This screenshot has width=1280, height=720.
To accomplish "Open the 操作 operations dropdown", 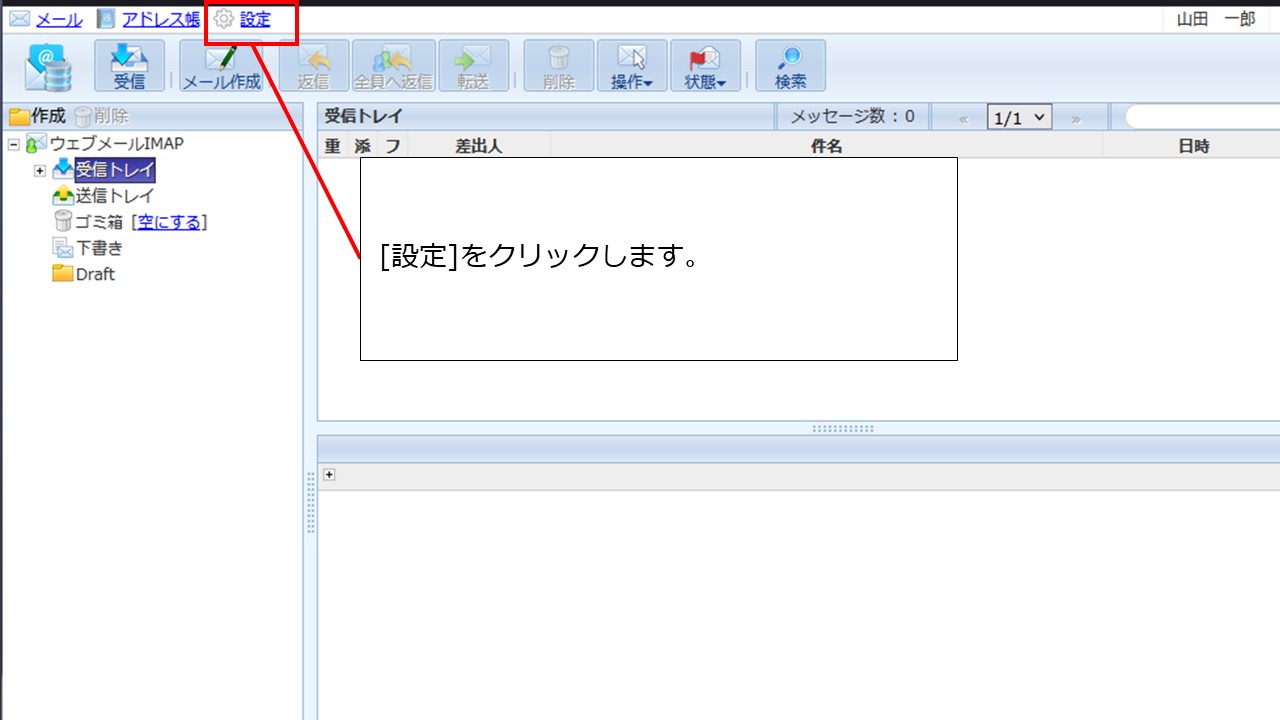I will (631, 65).
